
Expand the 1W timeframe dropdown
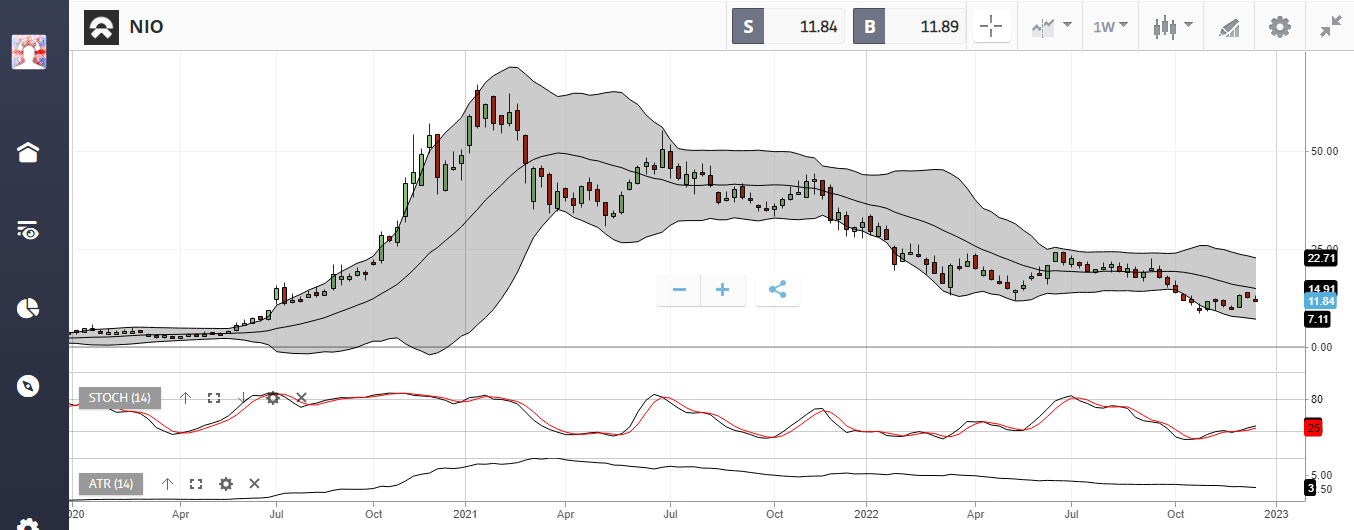[x=1110, y=27]
